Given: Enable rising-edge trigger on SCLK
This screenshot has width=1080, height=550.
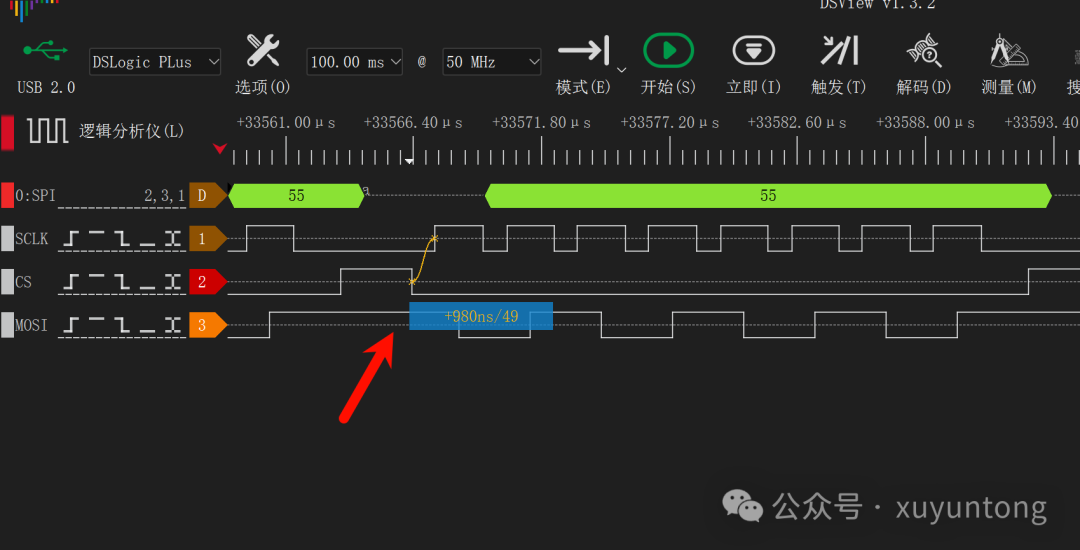Looking at the screenshot, I should [72, 240].
